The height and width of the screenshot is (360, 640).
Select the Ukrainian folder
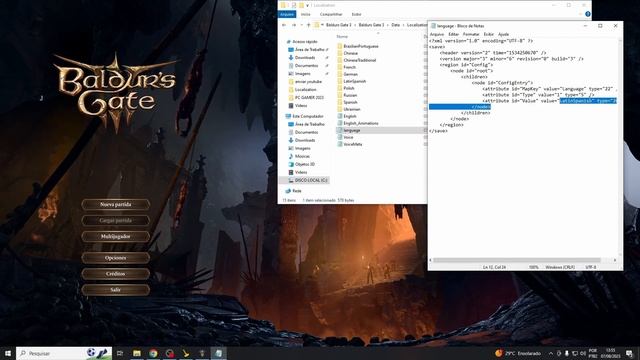click(x=352, y=109)
